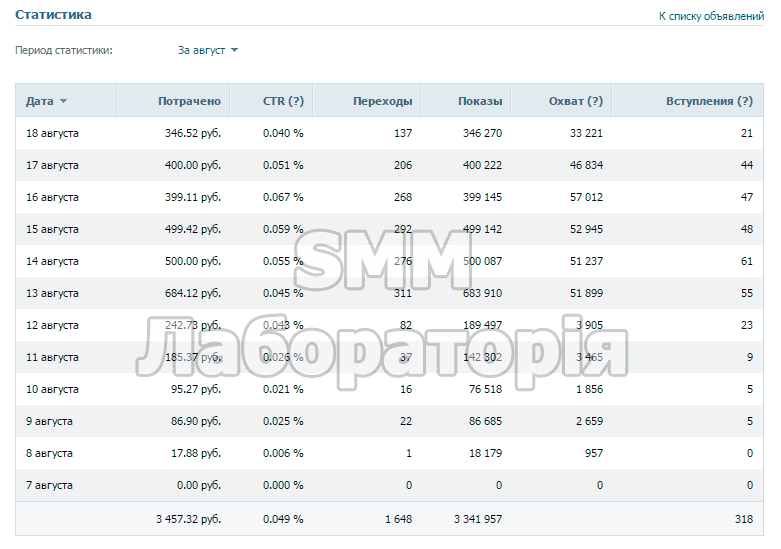Click the '9 августа' row date
781x549 pixels.
50,421
